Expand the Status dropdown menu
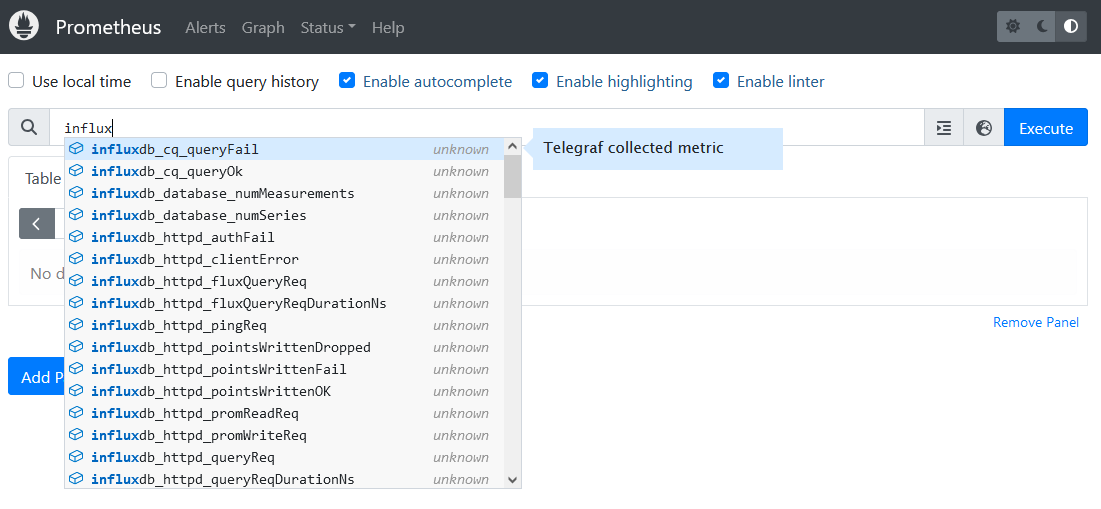 coord(328,27)
